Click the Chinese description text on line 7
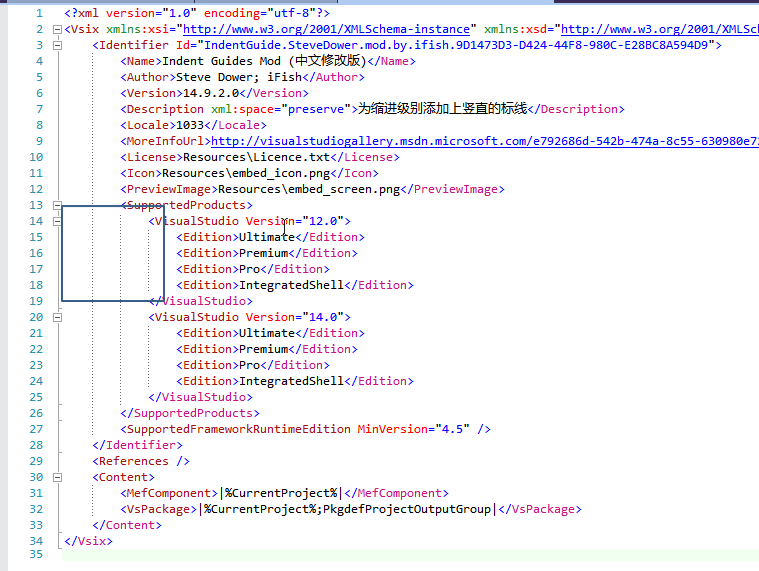This screenshot has height=571, width=759. click(442, 108)
